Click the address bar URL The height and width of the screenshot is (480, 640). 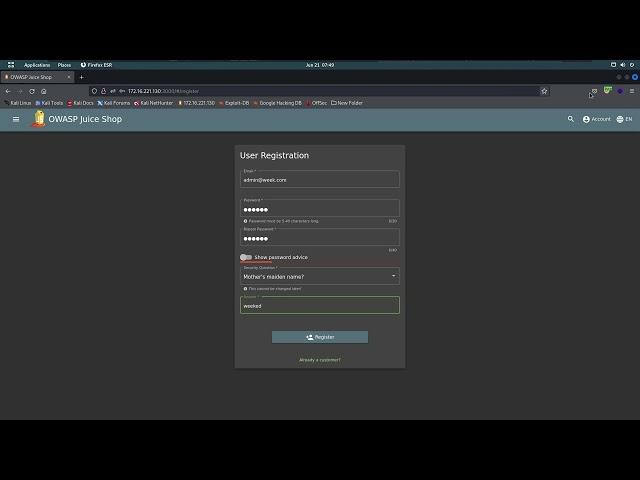[163, 91]
